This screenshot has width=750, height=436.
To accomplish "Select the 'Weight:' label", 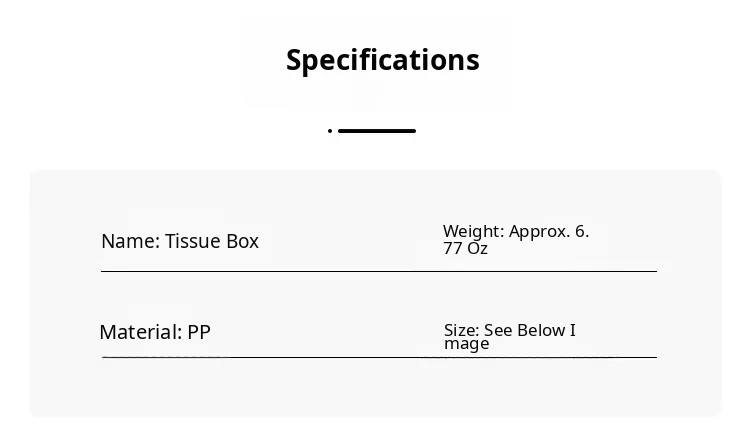I will [x=474, y=231].
